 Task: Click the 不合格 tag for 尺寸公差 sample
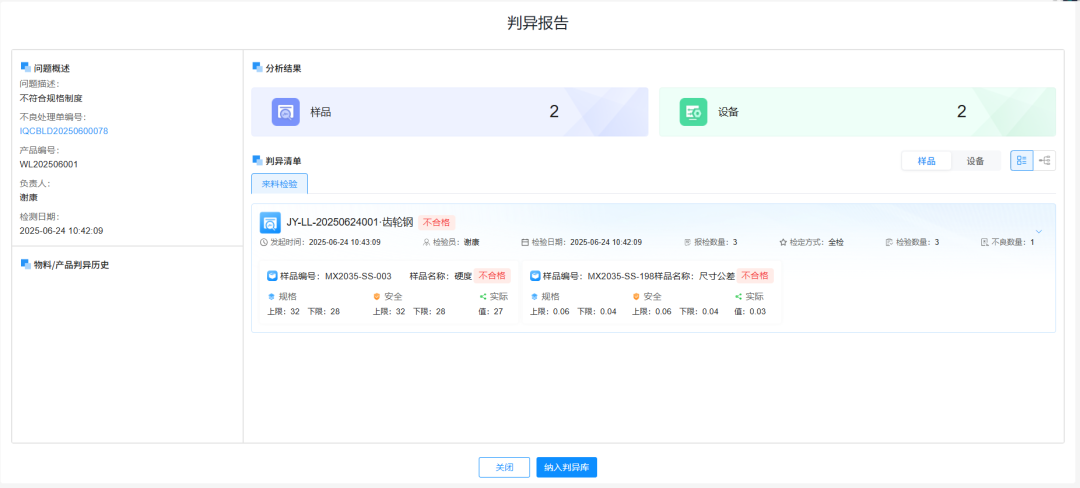tap(755, 276)
